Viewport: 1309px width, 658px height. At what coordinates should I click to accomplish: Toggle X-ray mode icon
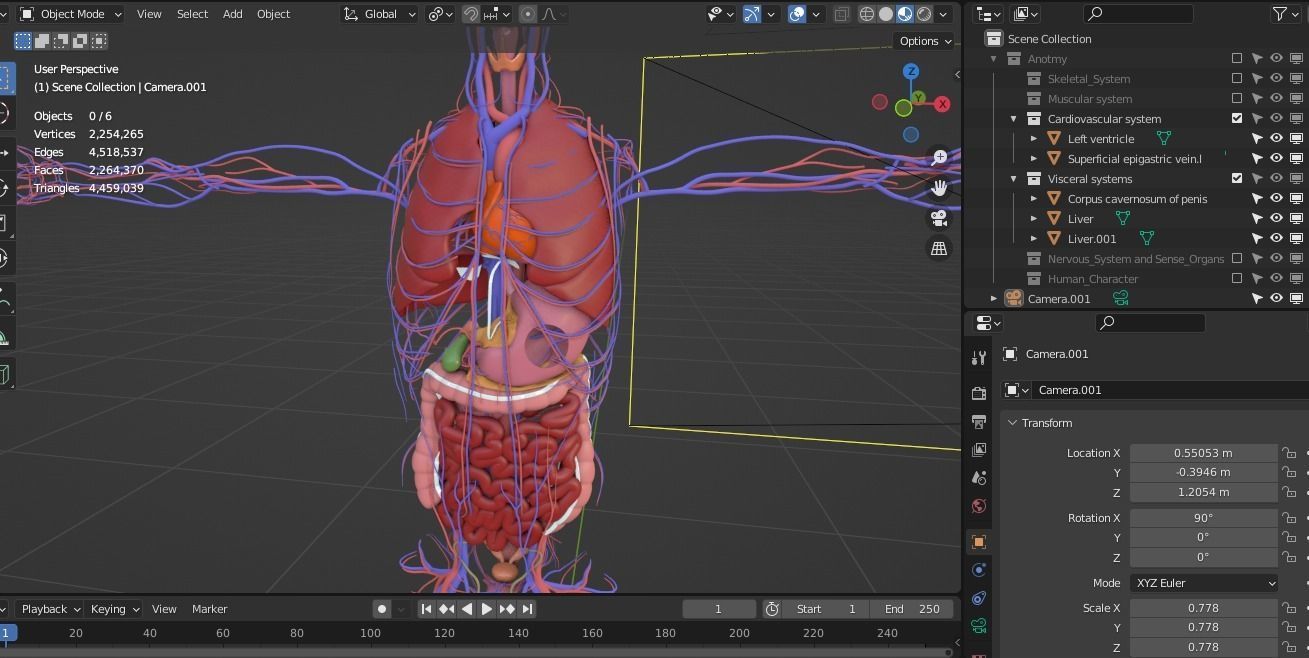(842, 14)
